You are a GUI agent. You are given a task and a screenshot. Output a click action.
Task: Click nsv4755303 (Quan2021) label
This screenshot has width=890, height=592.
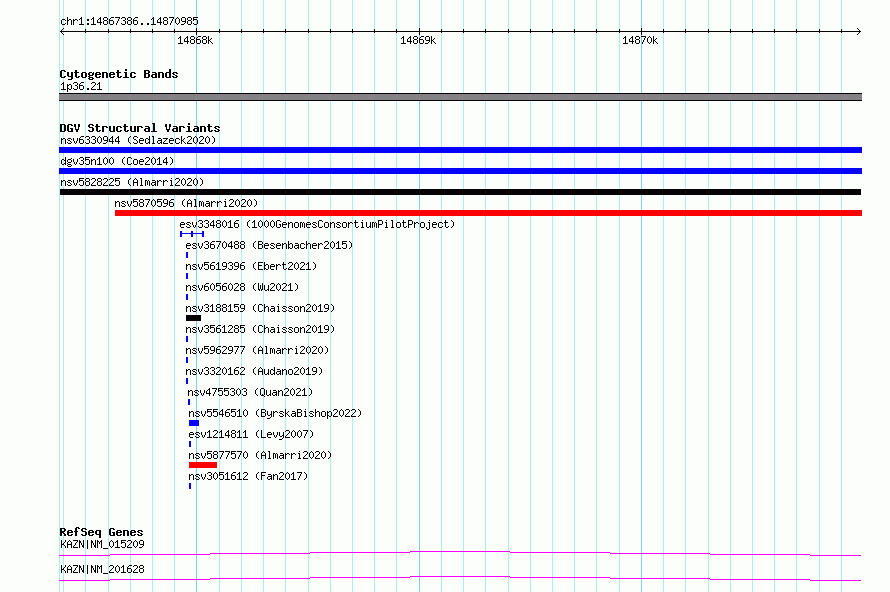250,392
